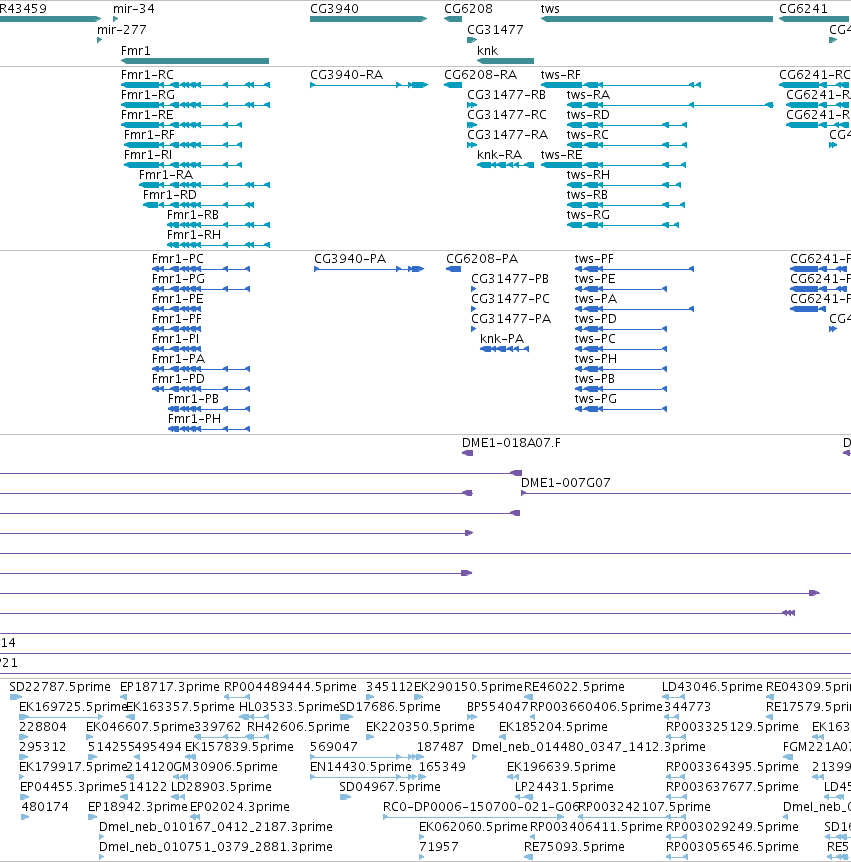Viewport: 851px width, 862px height.
Task: Select the Dmel_neb_010751_0379_2881.3prime label
Action: point(215,847)
